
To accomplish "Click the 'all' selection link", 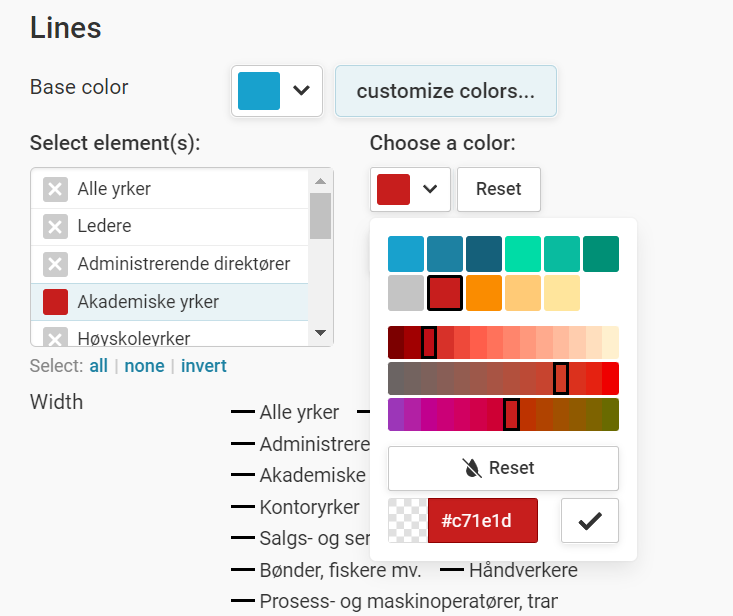I will (98, 366).
